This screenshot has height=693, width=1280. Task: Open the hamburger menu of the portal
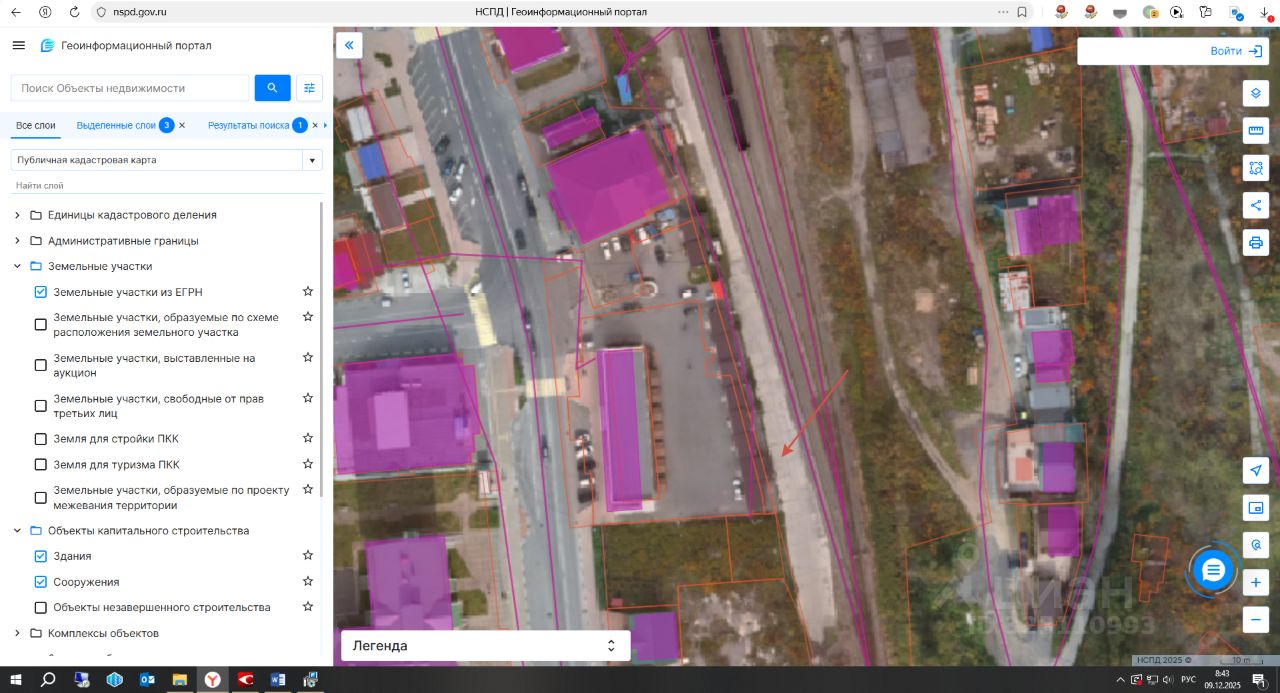tap(18, 45)
